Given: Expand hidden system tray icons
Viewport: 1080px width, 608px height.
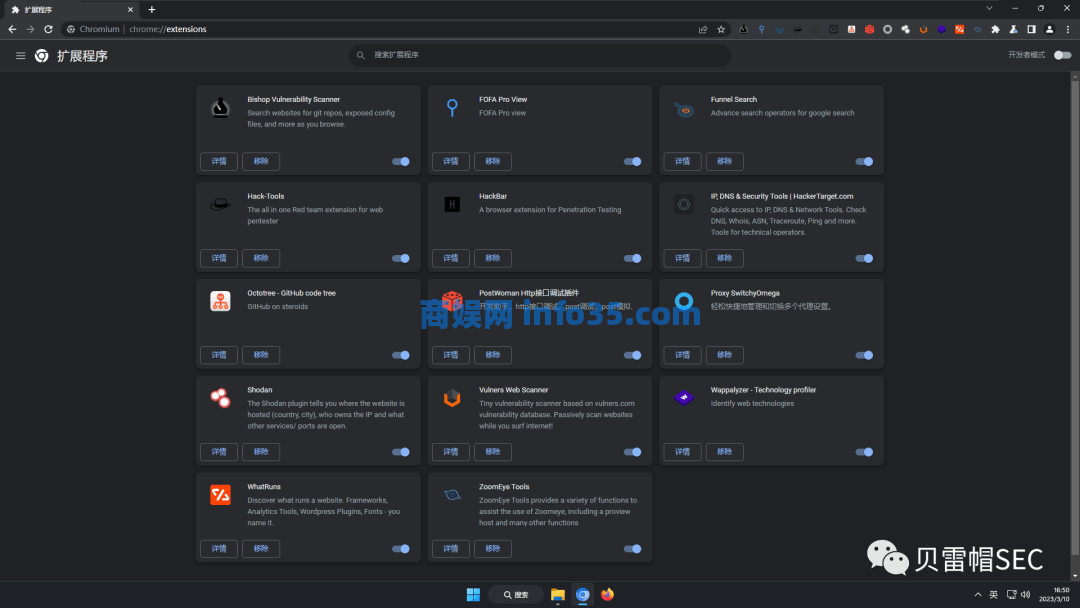Looking at the screenshot, I should pos(977,595).
